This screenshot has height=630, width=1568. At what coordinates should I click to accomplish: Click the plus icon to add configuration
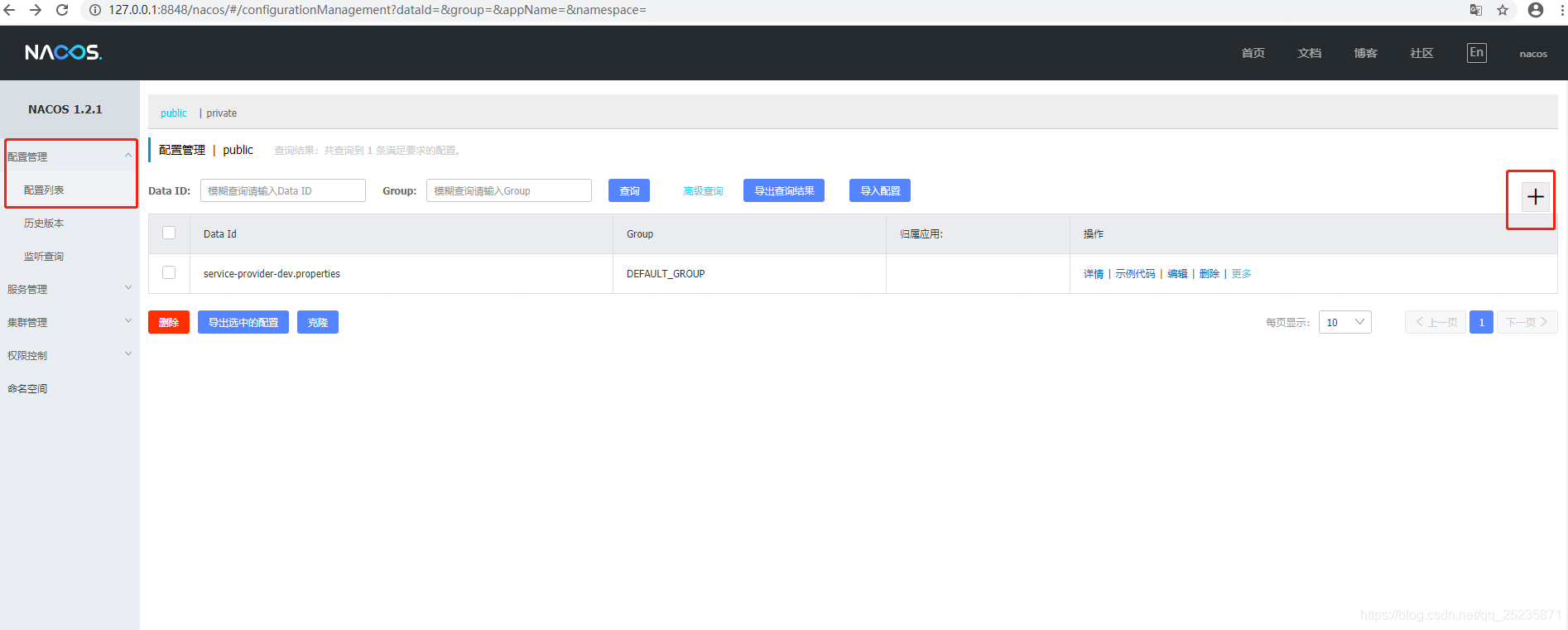(1535, 197)
